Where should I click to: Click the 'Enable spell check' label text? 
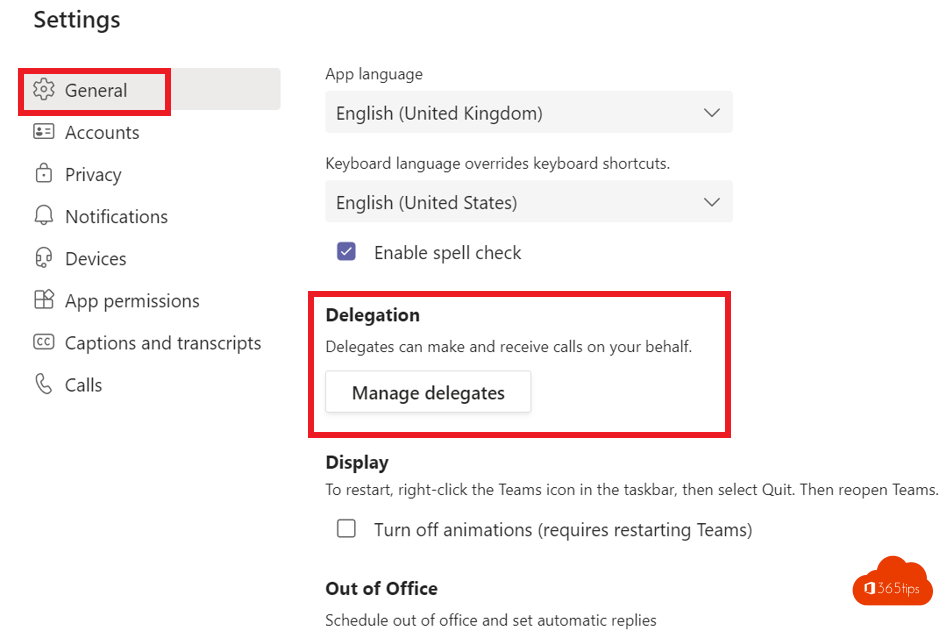[448, 253]
